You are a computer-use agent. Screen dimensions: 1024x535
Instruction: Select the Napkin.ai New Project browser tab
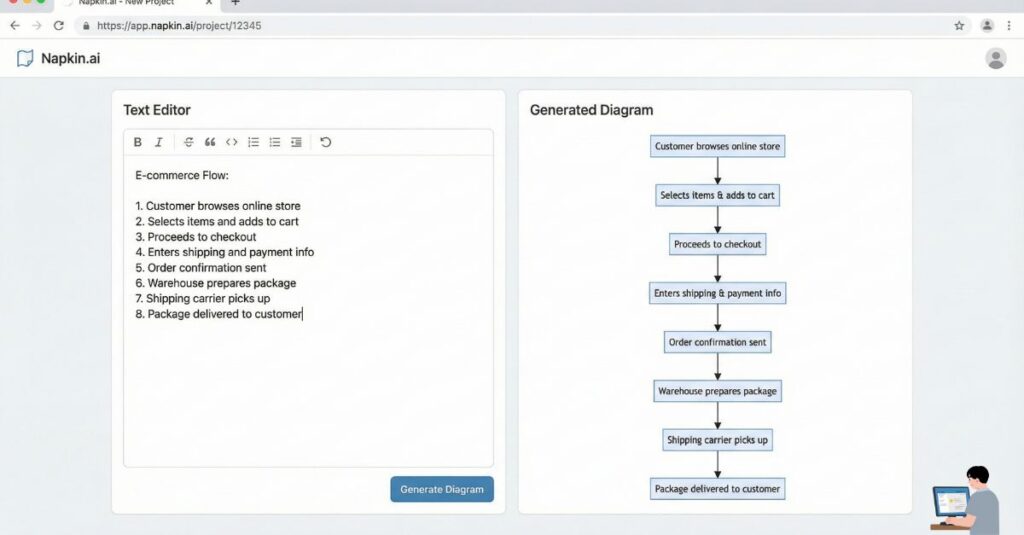pos(130,3)
